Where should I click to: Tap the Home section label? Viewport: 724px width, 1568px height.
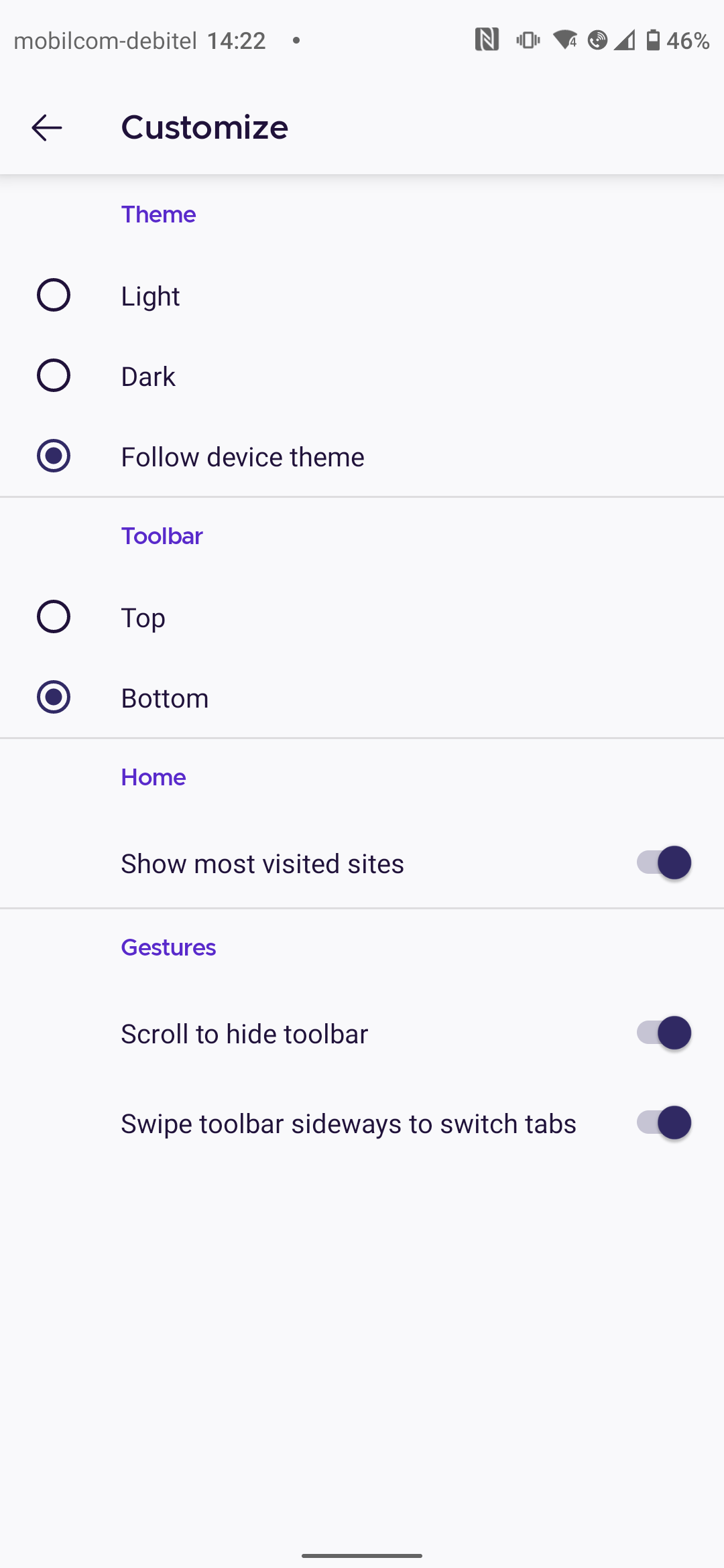click(x=153, y=777)
